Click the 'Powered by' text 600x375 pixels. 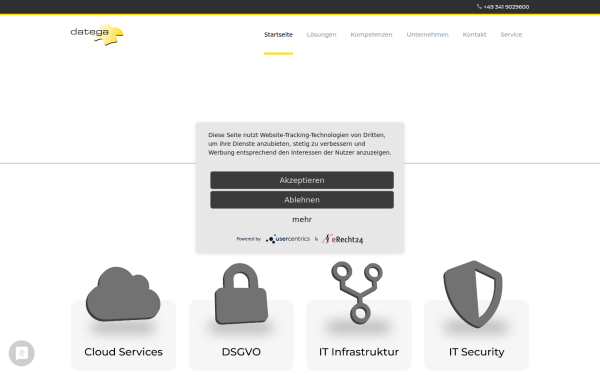point(248,239)
